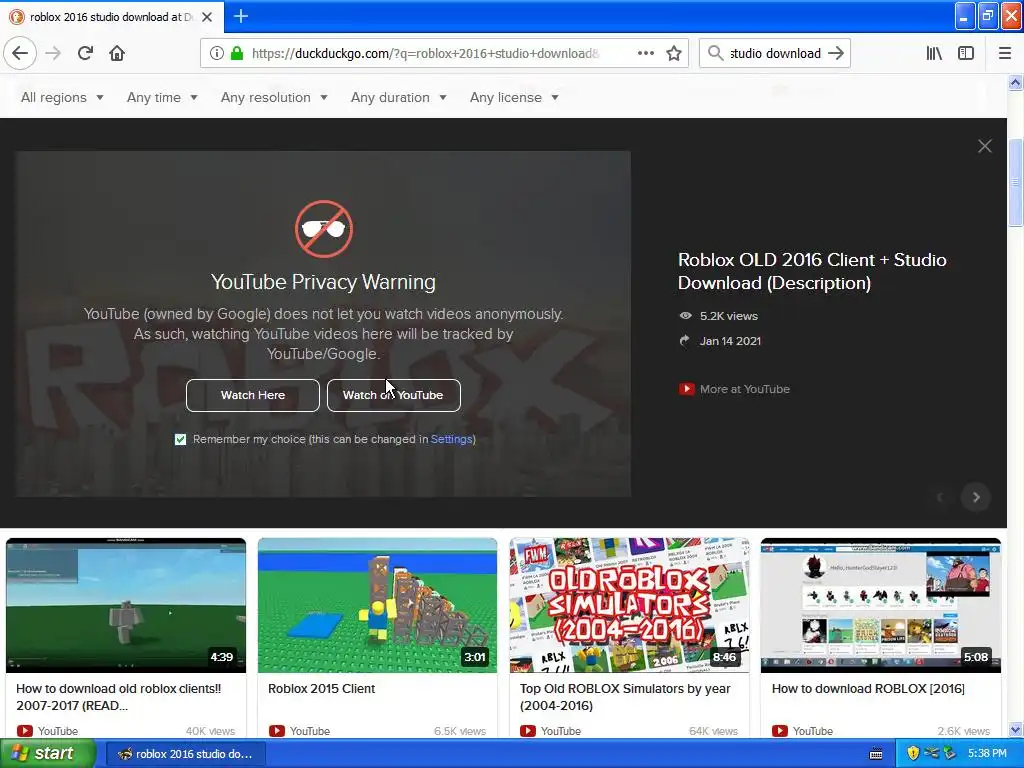Viewport: 1024px width, 768px height.
Task: Open the More at YouTube link
Action: tap(744, 389)
